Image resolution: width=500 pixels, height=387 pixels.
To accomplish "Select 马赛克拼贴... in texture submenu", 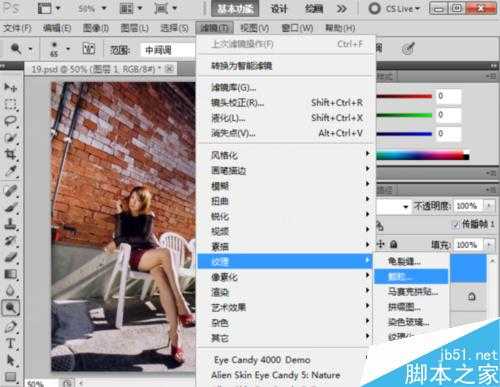I will tap(411, 292).
